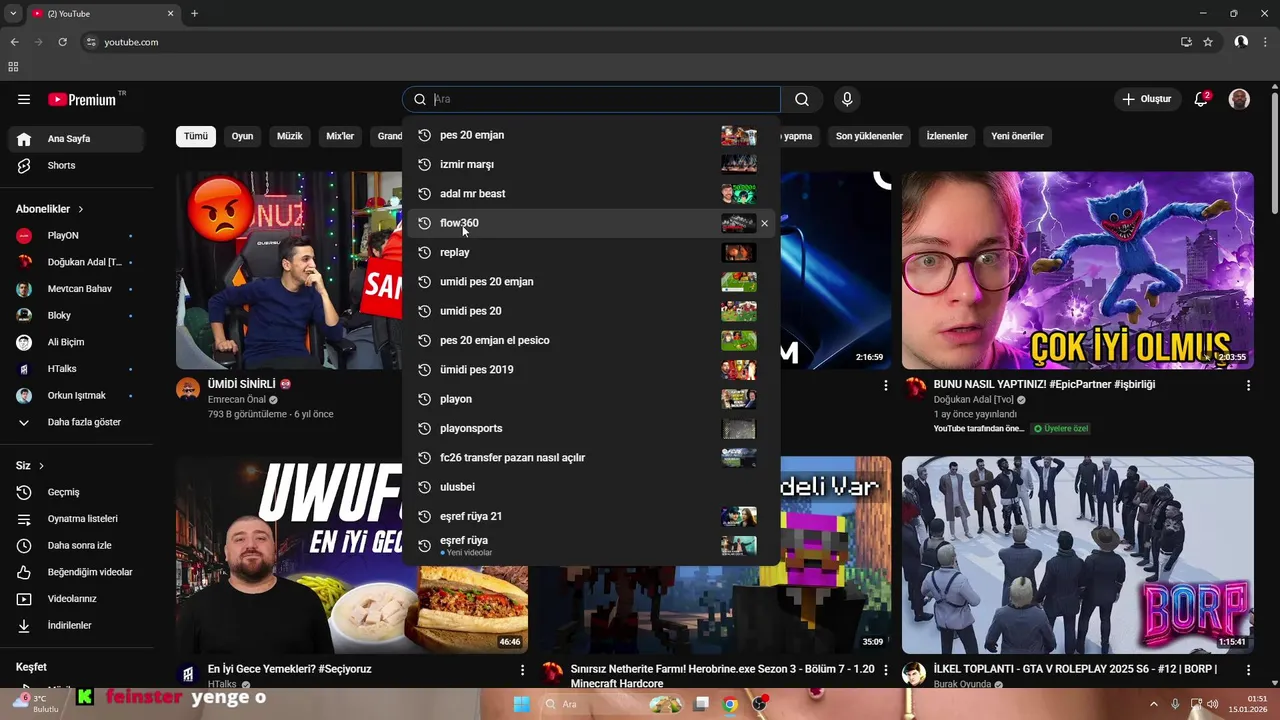Remove flow360 suggestion with X

coord(765,223)
